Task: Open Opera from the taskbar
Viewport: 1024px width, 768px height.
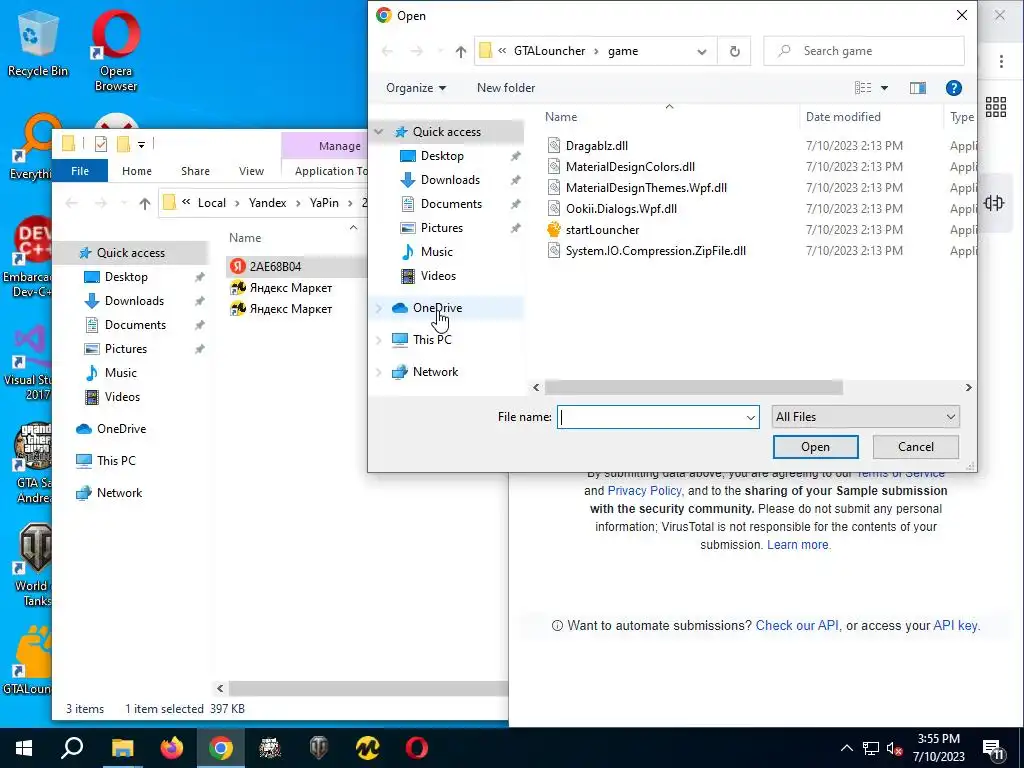Action: pyautogui.click(x=417, y=748)
